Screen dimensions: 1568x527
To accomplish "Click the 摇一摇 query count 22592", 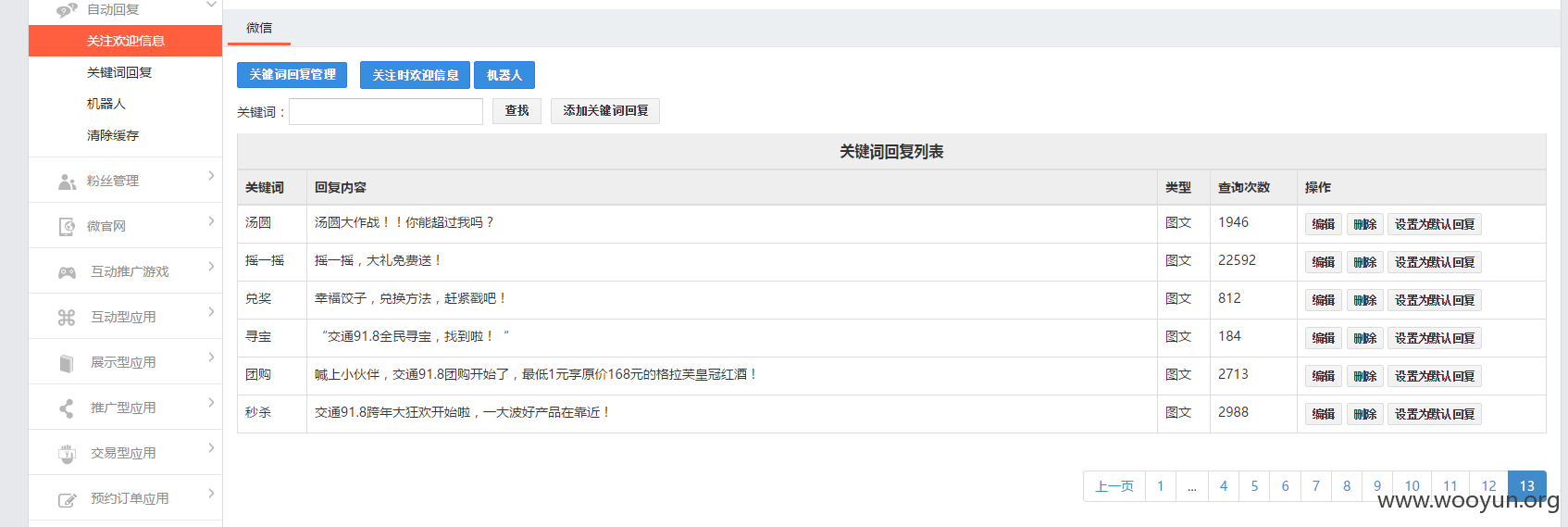I will (1237, 260).
